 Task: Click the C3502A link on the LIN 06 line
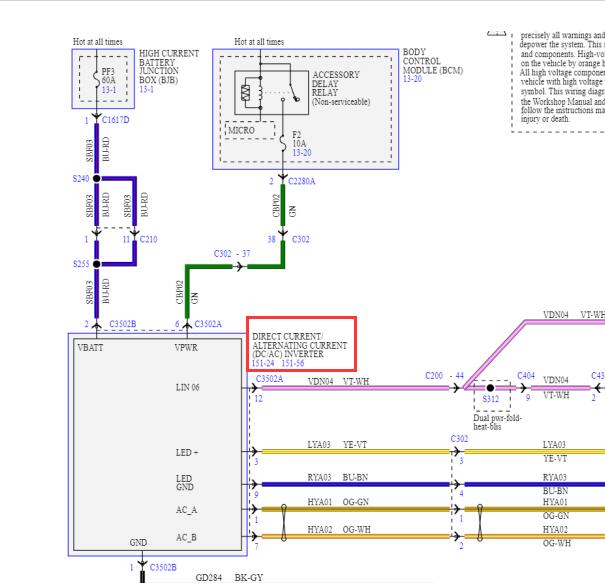269,379
